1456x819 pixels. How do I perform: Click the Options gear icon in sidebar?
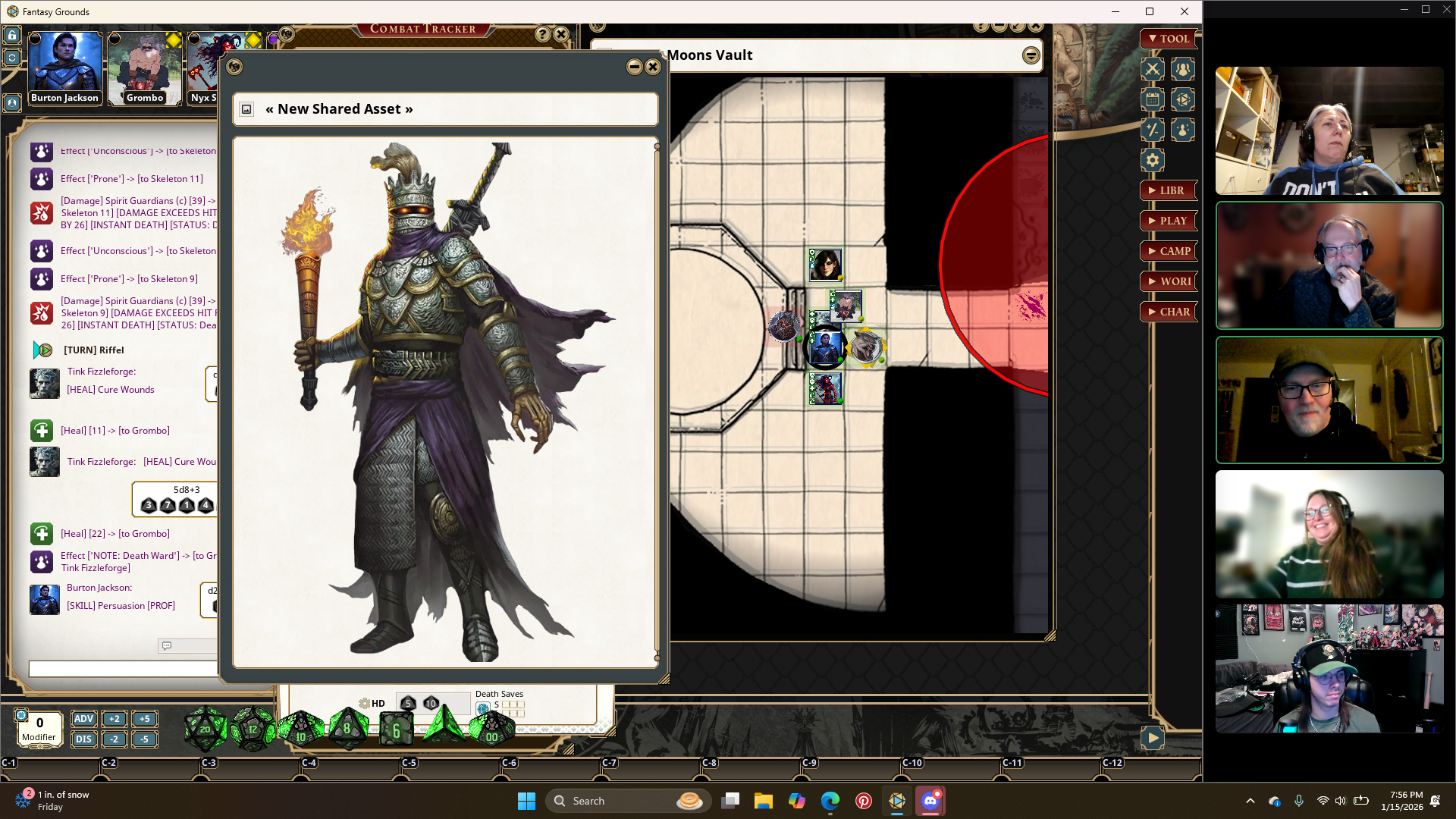tap(1152, 160)
